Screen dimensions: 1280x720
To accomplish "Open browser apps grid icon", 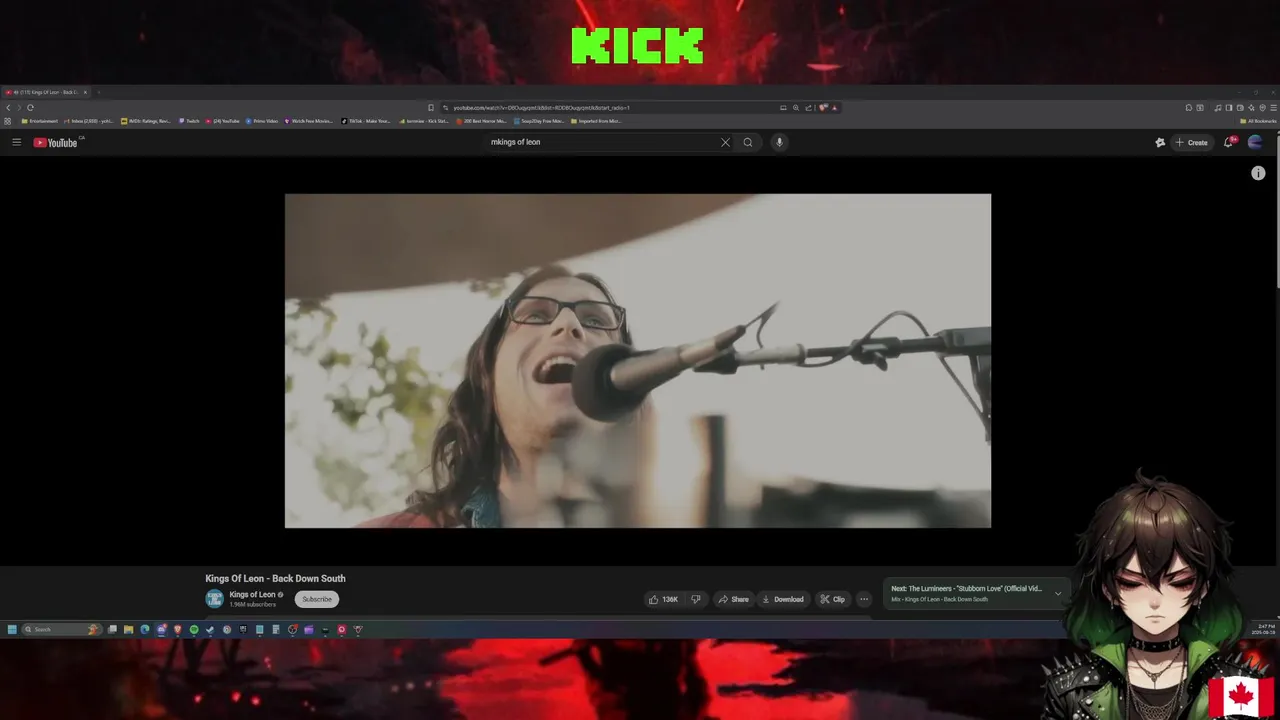I will pos(7,121).
